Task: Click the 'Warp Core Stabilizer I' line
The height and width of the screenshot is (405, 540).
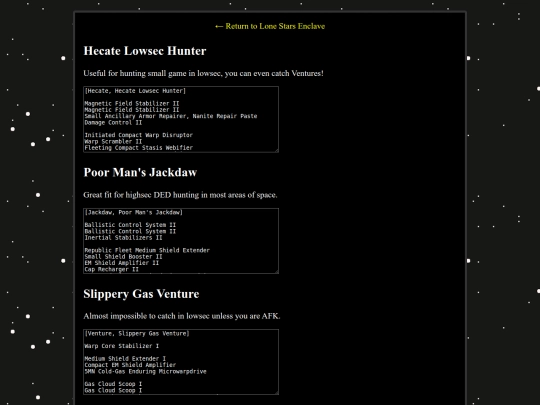Action: (x=122, y=346)
